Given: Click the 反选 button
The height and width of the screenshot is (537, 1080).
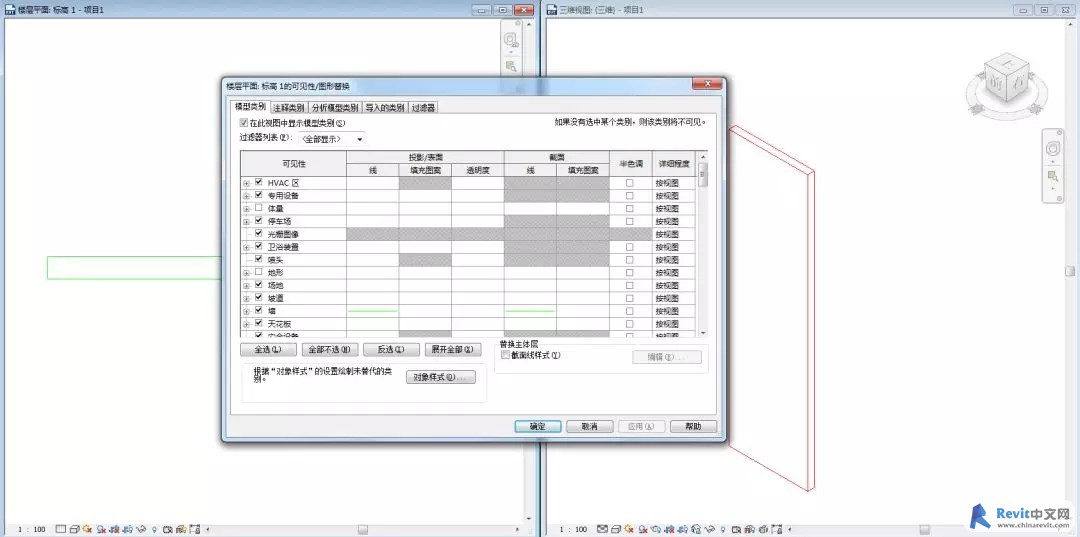Looking at the screenshot, I should click(391, 349).
